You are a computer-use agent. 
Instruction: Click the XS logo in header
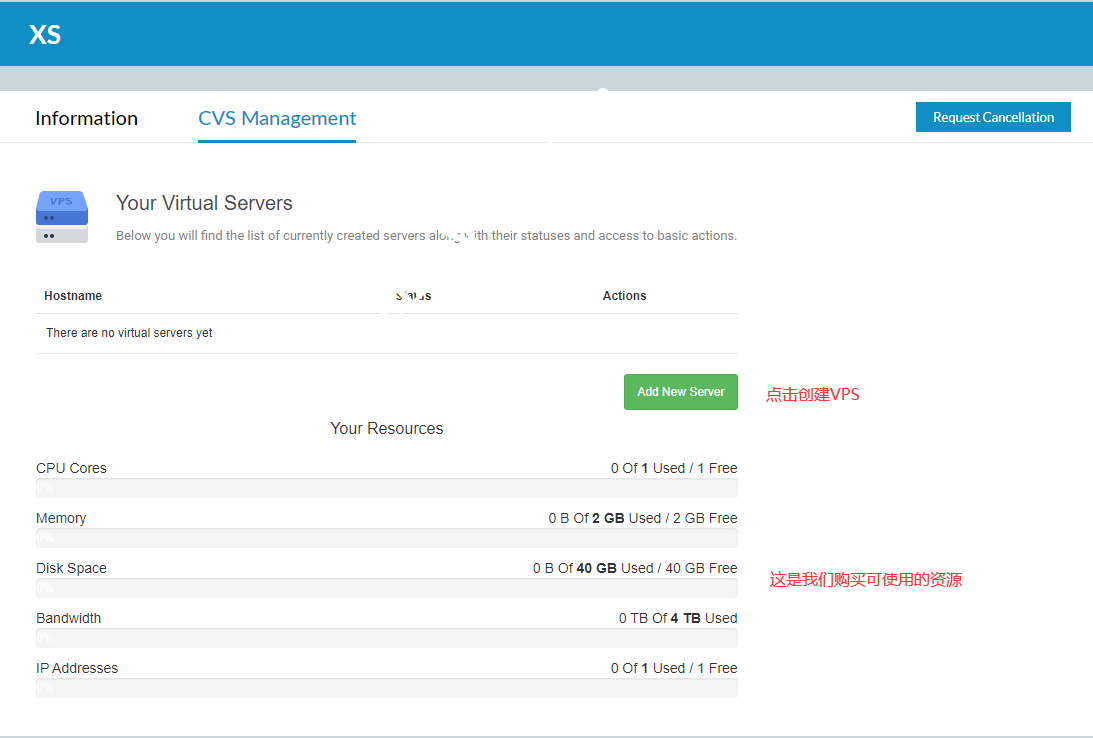45,35
